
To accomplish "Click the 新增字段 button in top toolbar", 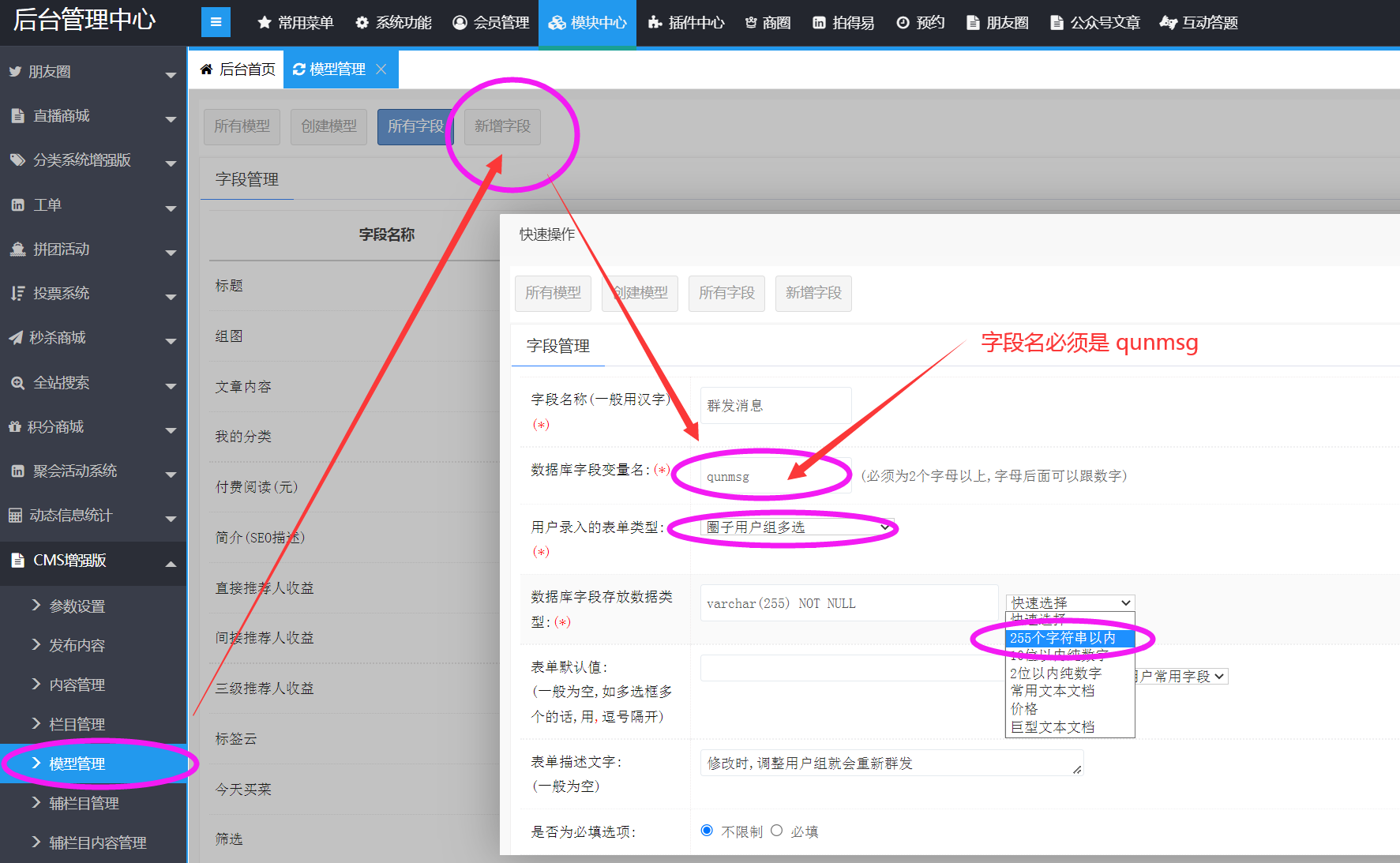I will pyautogui.click(x=502, y=126).
